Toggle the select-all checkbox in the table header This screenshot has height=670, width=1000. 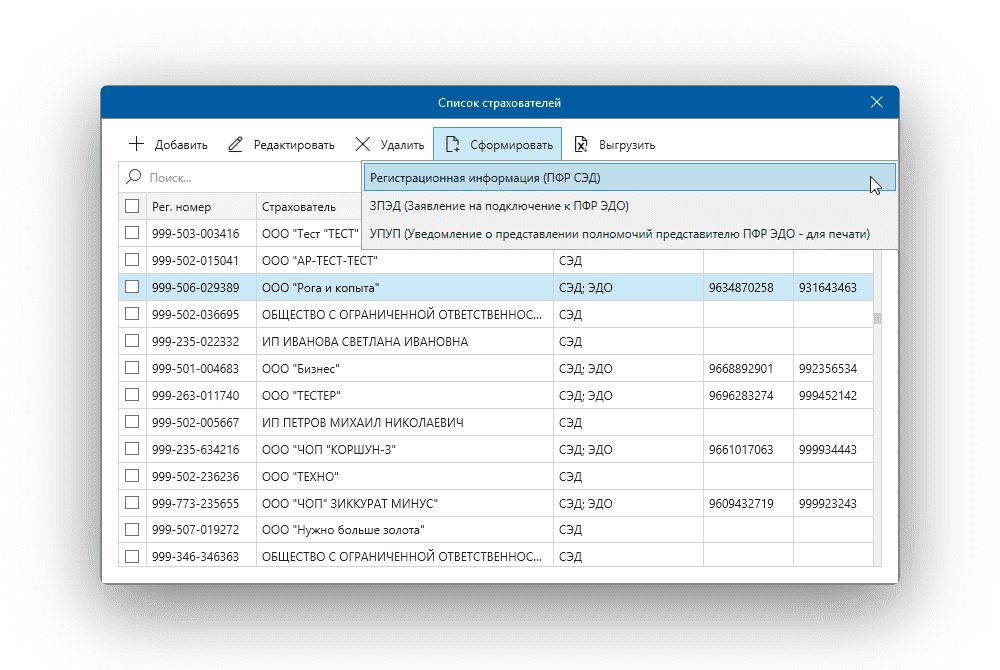132,206
